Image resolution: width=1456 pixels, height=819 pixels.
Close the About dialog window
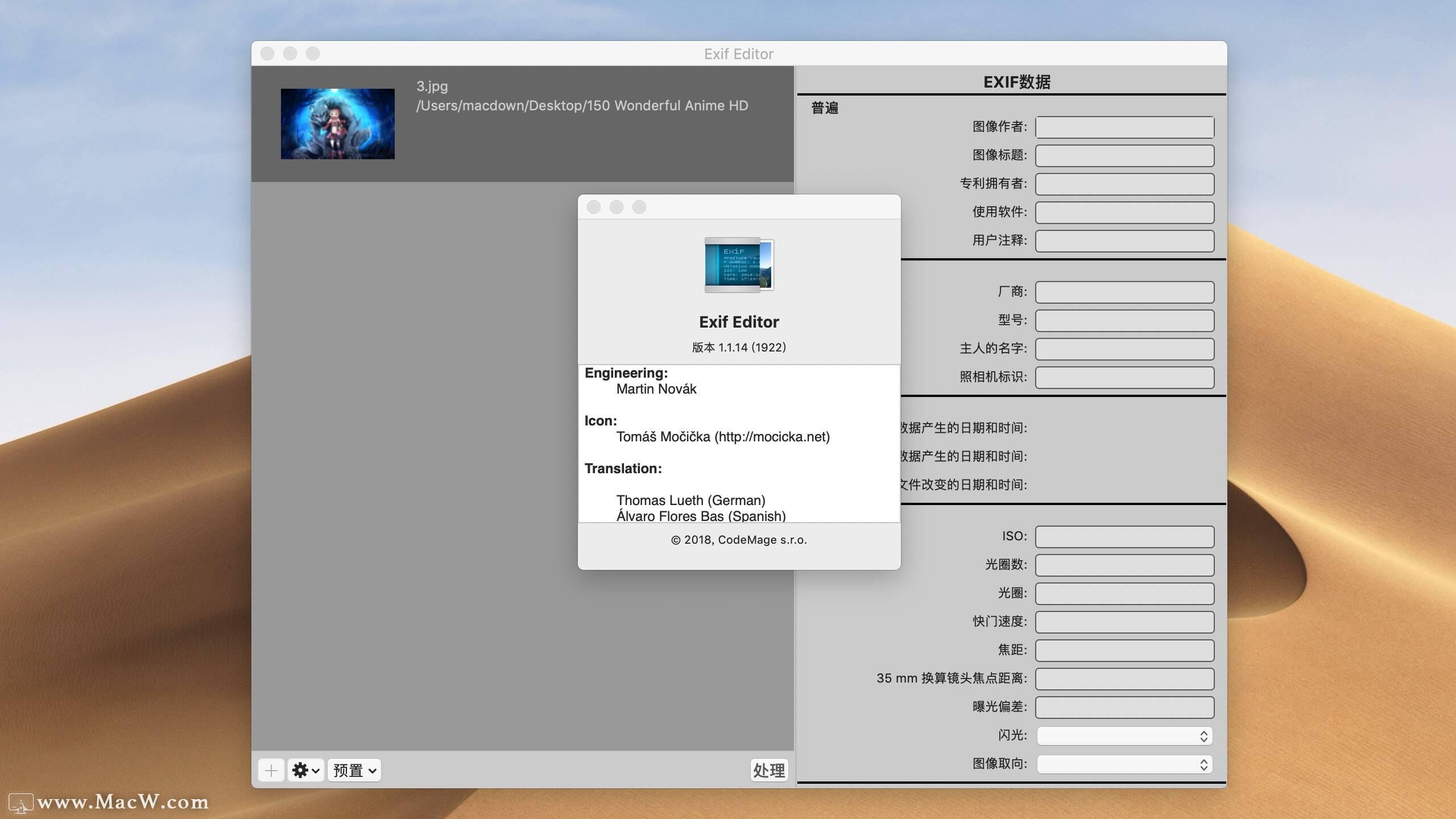[x=594, y=207]
